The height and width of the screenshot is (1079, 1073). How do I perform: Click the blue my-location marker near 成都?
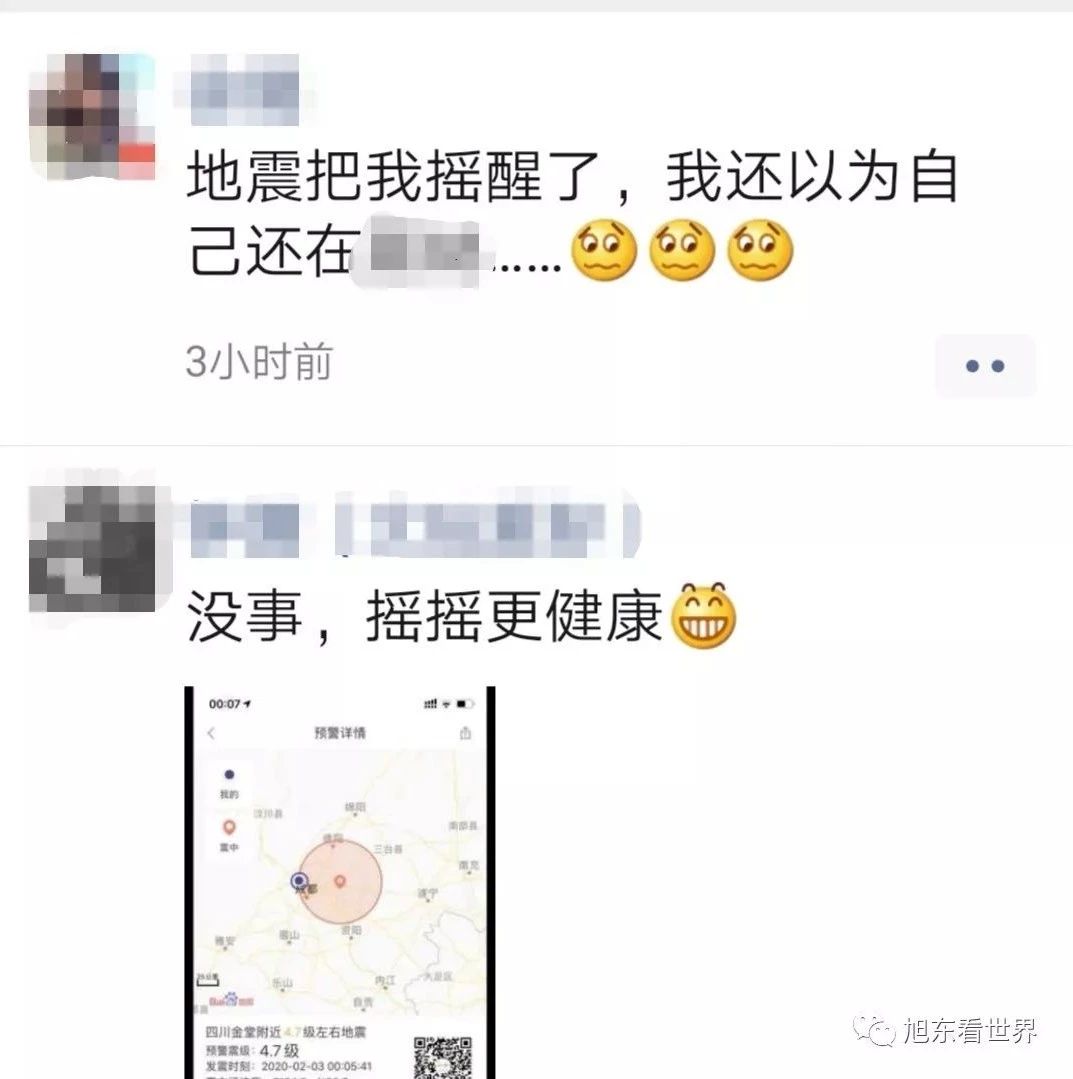(299, 880)
